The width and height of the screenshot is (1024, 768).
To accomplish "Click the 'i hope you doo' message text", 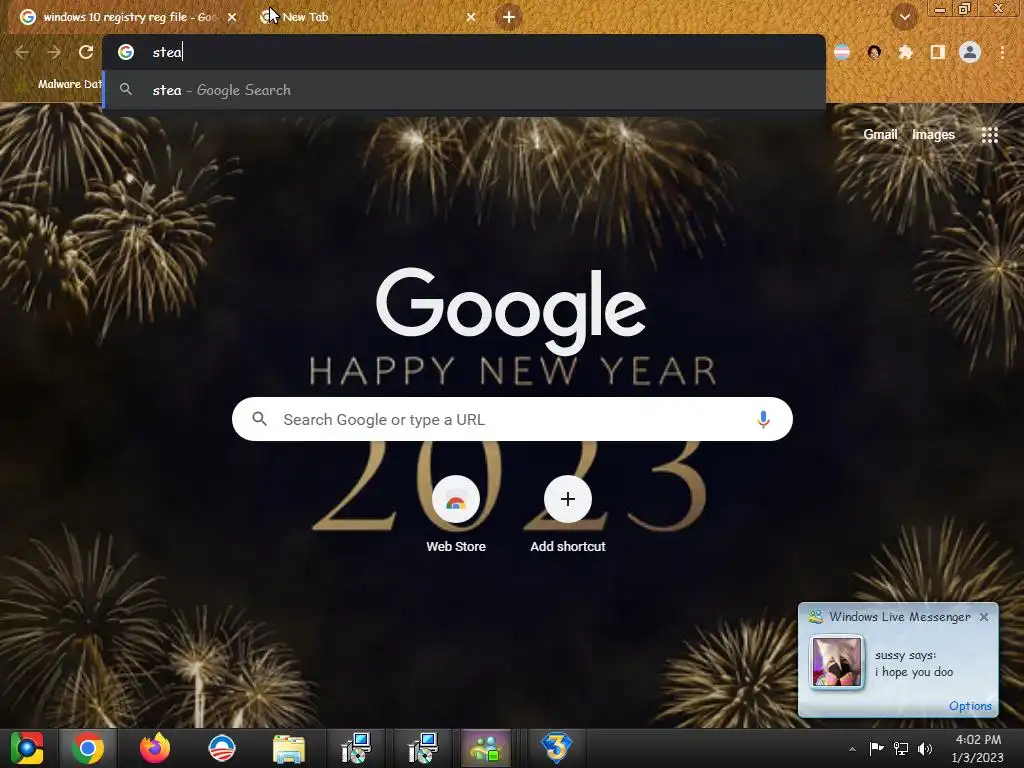I will (x=914, y=672).
